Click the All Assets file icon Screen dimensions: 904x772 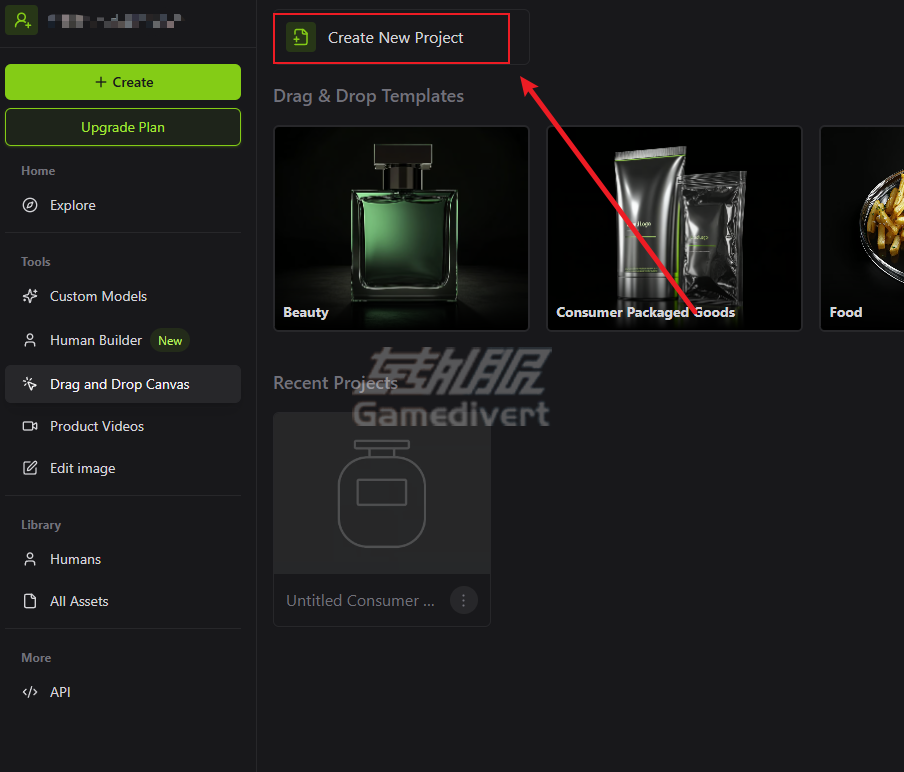[30, 601]
